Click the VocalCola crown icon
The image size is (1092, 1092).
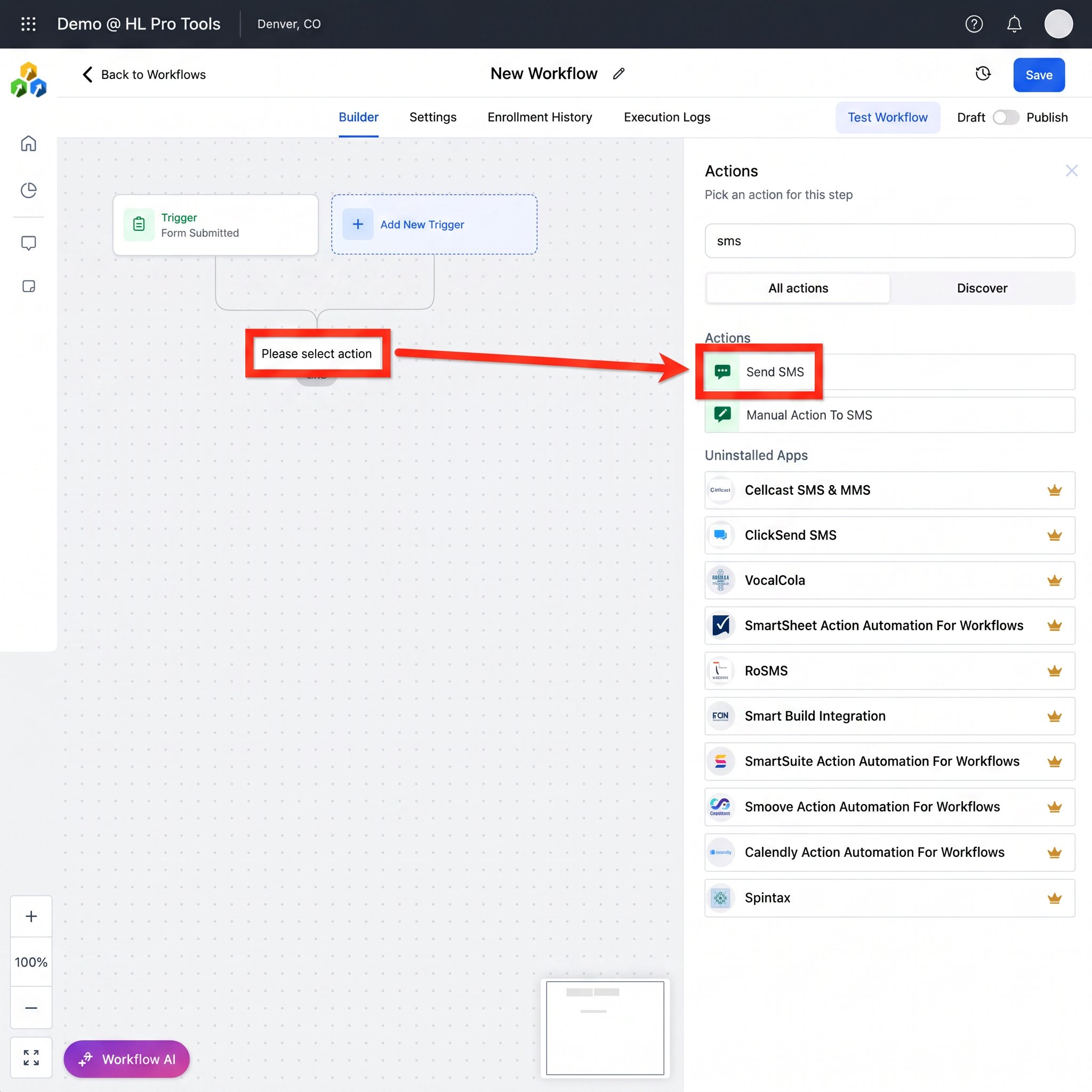click(1054, 580)
